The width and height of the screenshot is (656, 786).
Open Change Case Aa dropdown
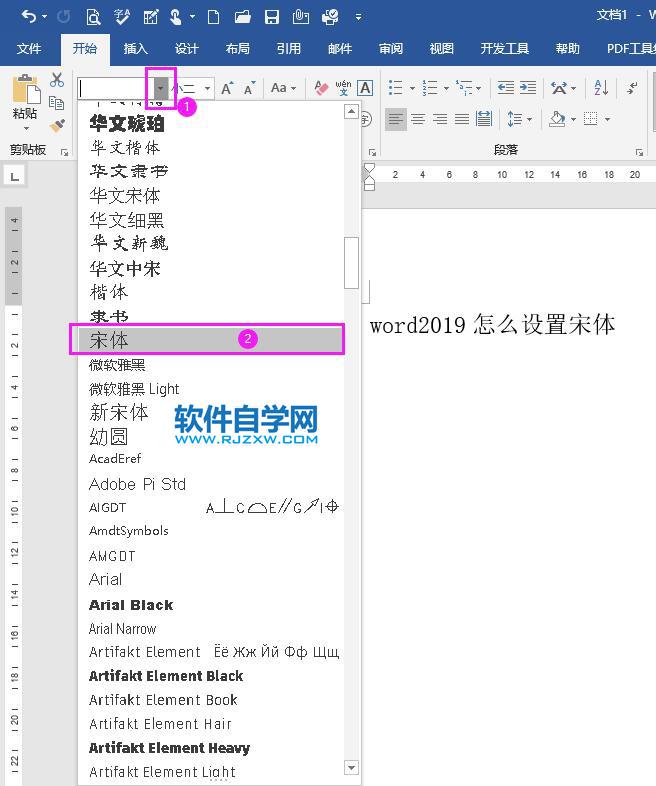pos(283,88)
